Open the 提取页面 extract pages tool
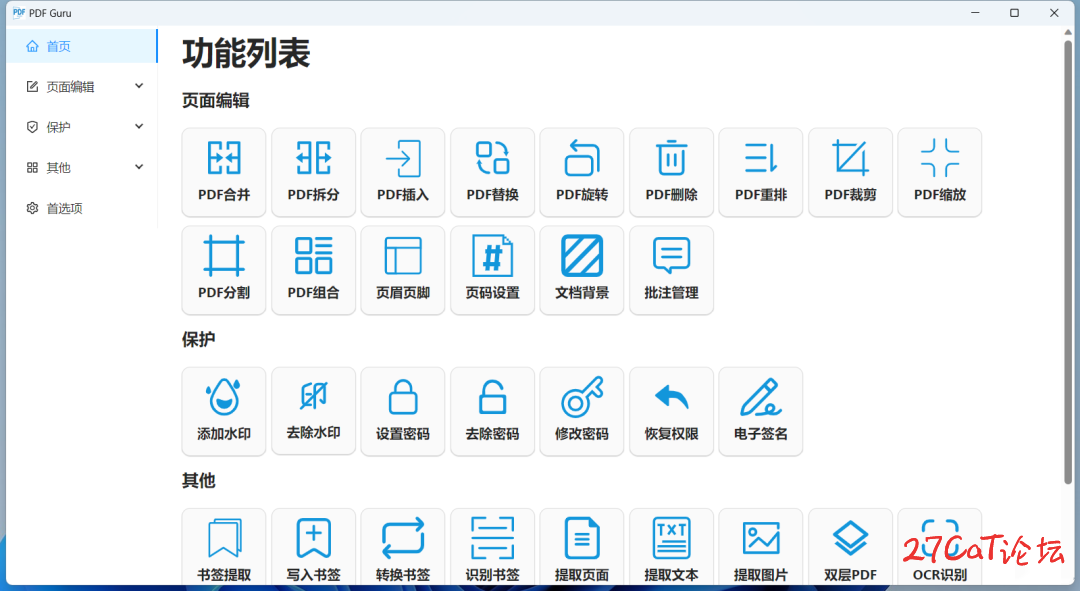The height and width of the screenshot is (591, 1080). click(582, 548)
